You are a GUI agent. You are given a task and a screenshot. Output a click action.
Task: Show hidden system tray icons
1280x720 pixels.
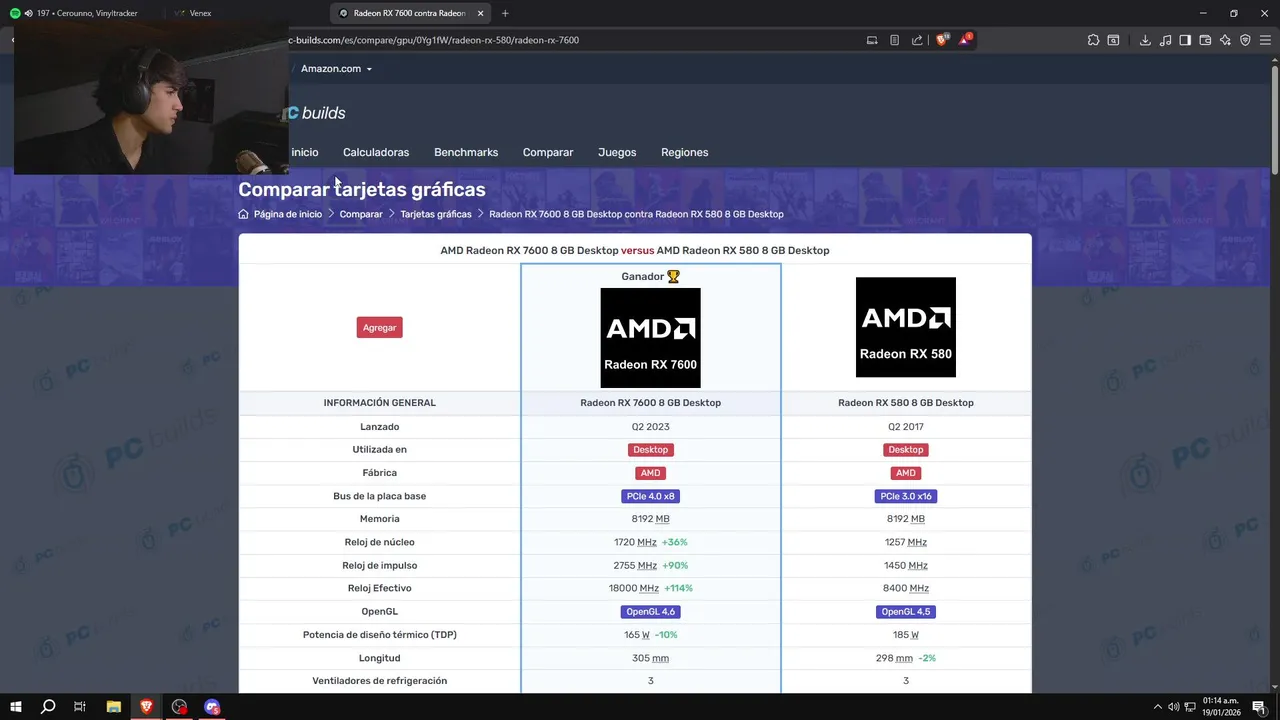(x=1158, y=707)
